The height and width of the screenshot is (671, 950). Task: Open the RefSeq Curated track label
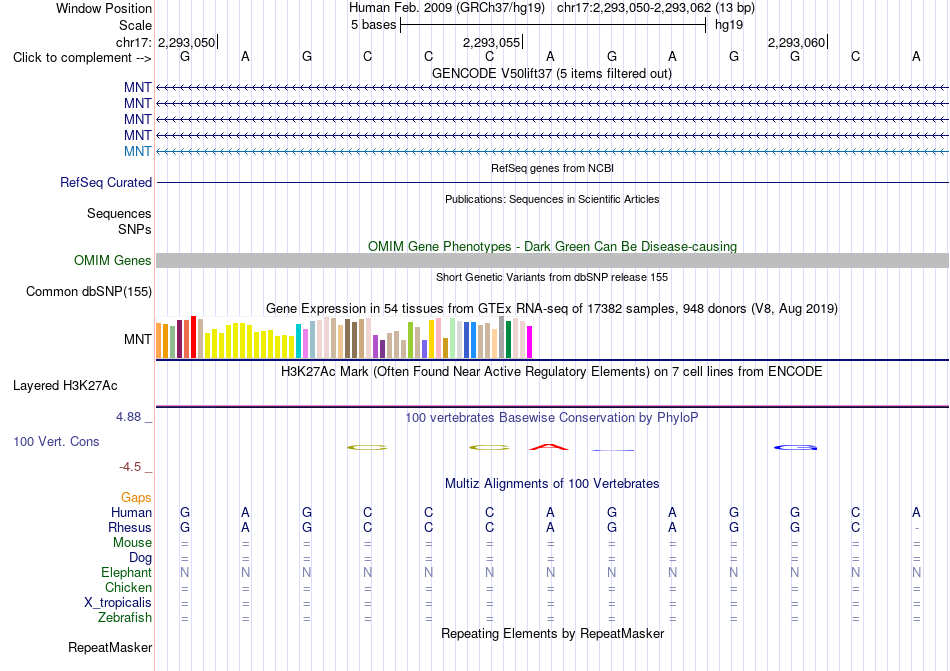pos(106,182)
